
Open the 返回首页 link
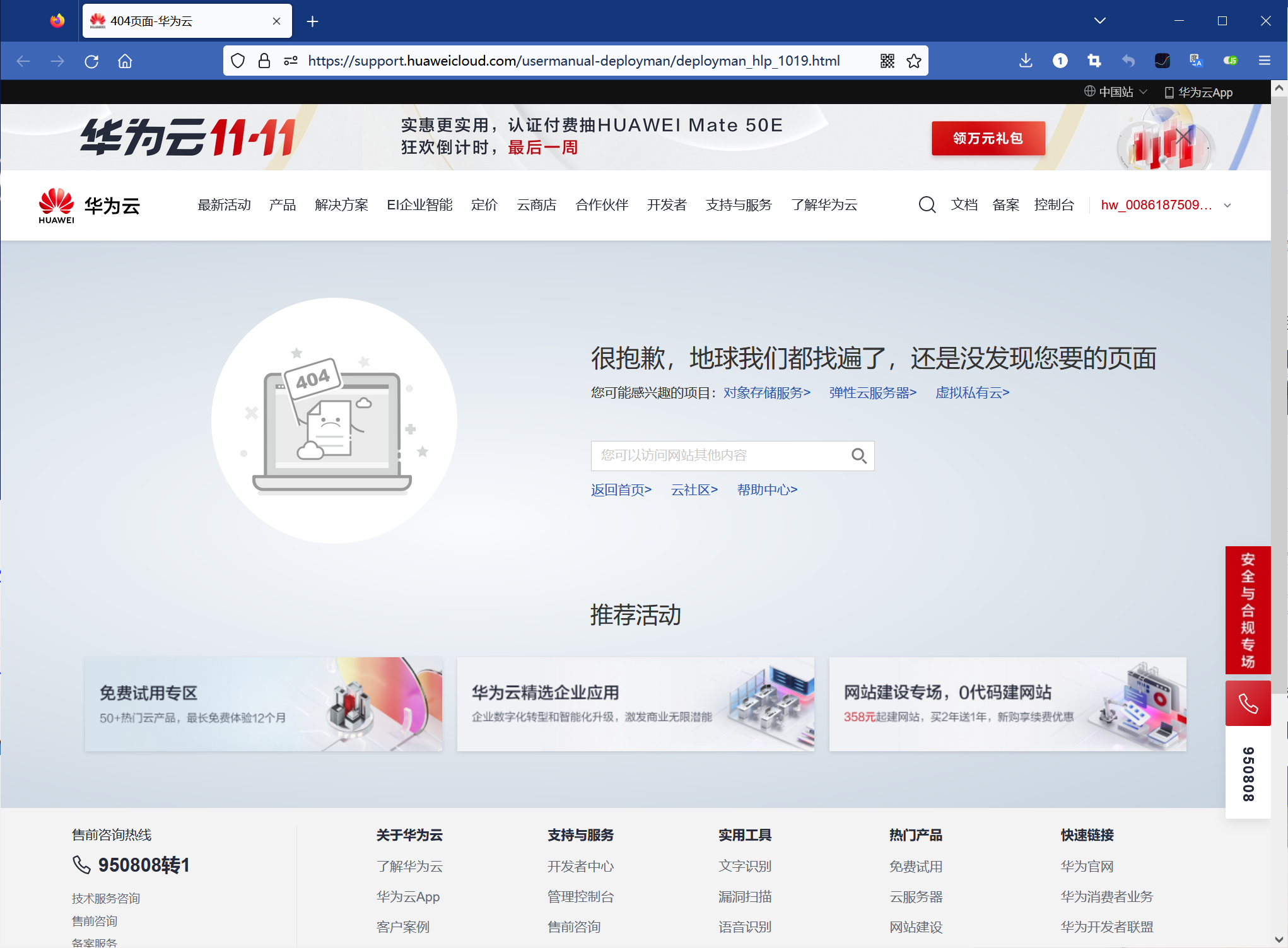621,489
